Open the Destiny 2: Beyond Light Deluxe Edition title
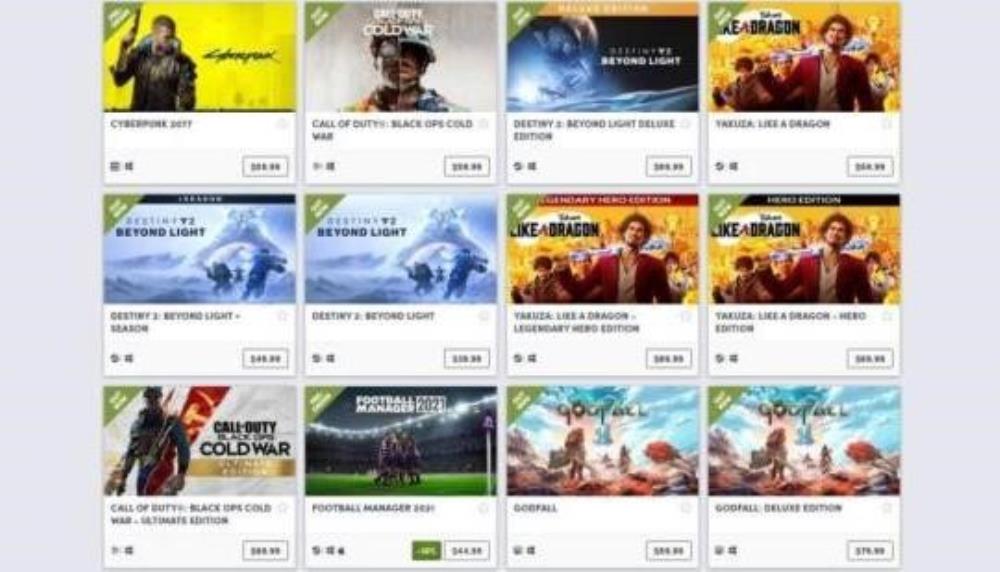The image size is (1000, 572). pos(594,130)
